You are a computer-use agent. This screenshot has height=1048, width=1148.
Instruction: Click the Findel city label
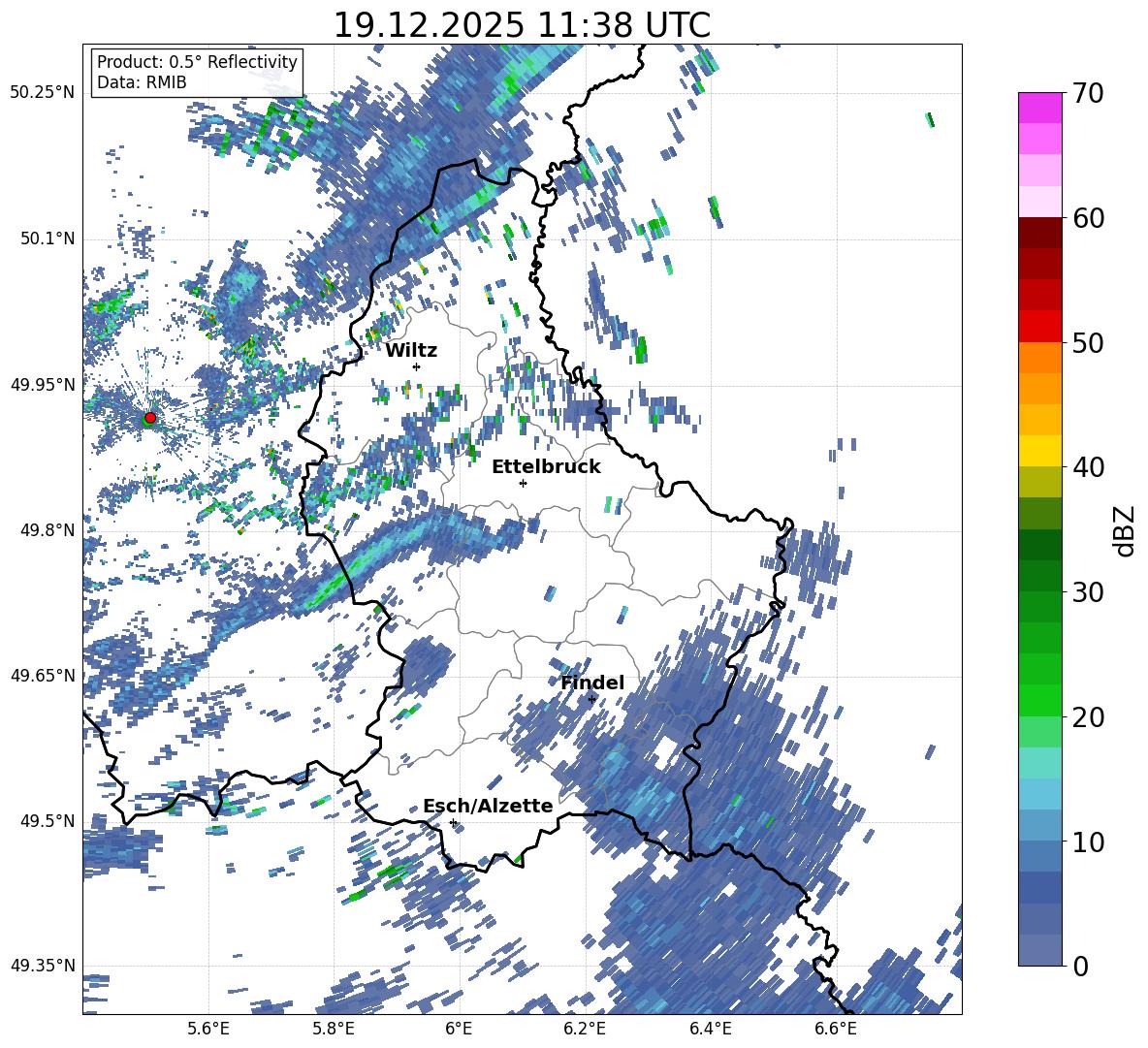coord(592,683)
